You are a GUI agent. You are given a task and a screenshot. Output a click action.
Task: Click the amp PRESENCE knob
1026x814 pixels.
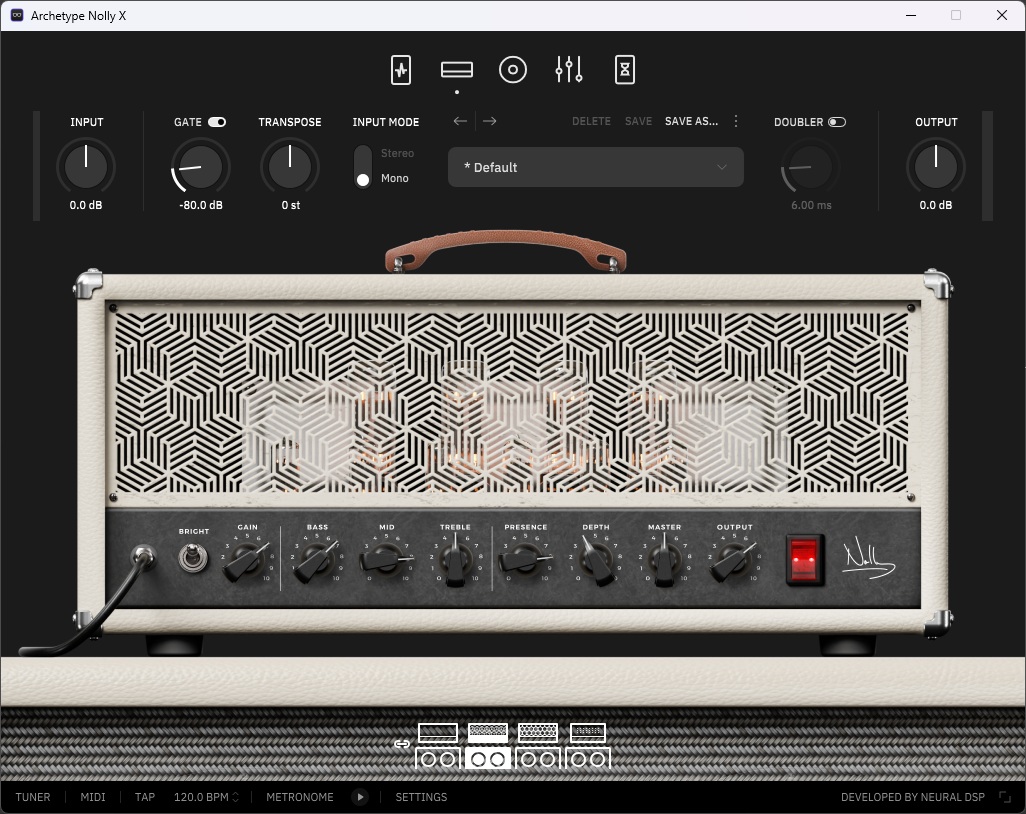pos(525,559)
